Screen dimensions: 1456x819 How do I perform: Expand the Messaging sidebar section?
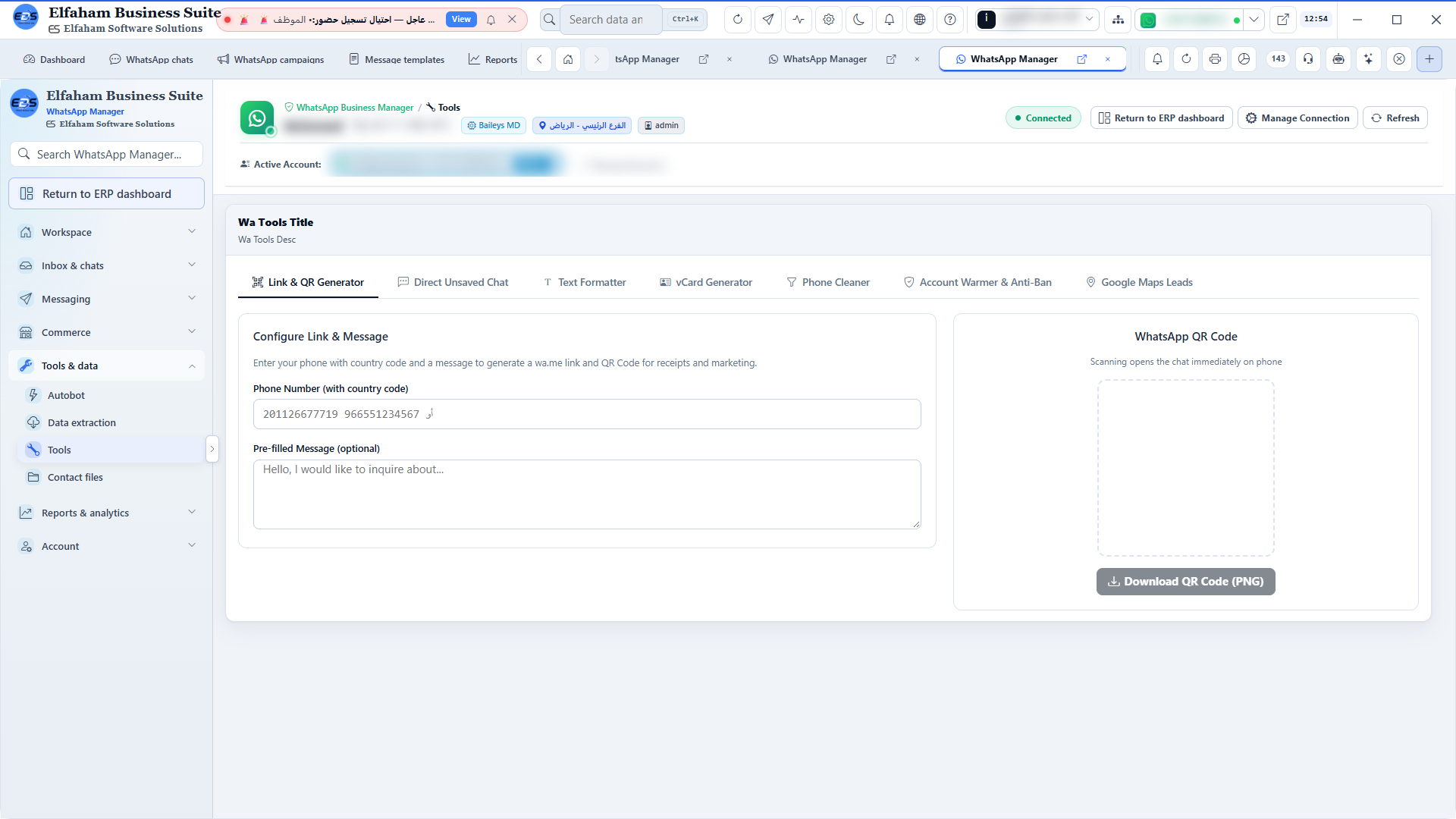(x=107, y=299)
